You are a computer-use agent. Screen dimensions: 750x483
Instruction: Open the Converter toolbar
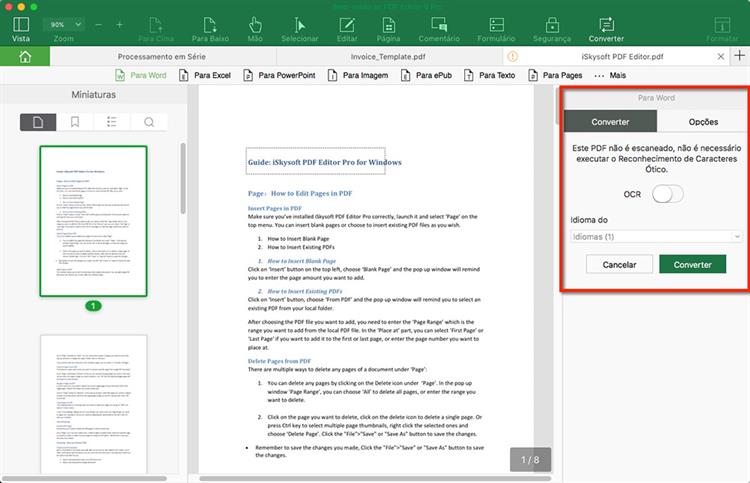(x=606, y=29)
